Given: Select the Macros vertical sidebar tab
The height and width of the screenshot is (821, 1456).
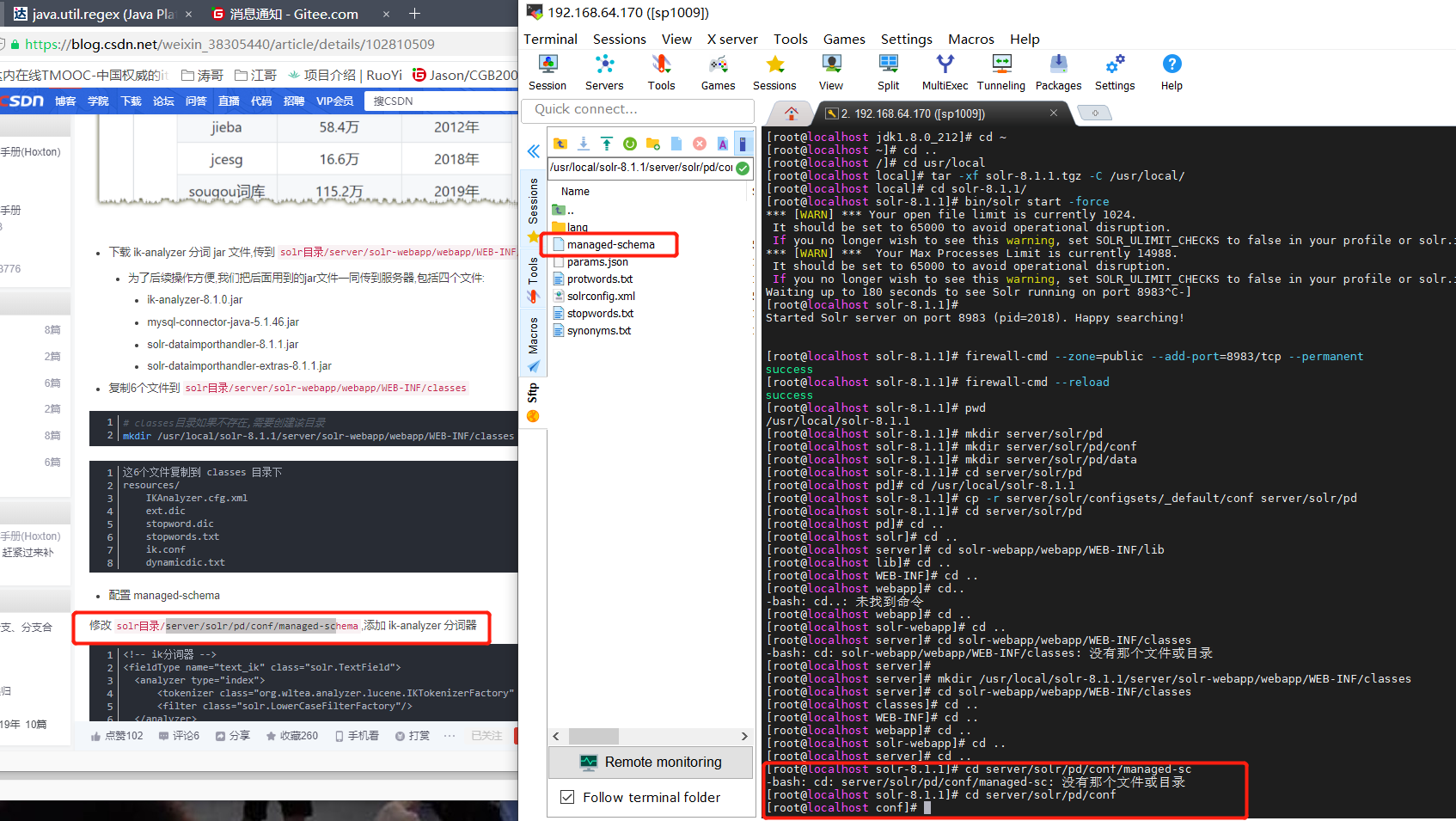Looking at the screenshot, I should 534,344.
